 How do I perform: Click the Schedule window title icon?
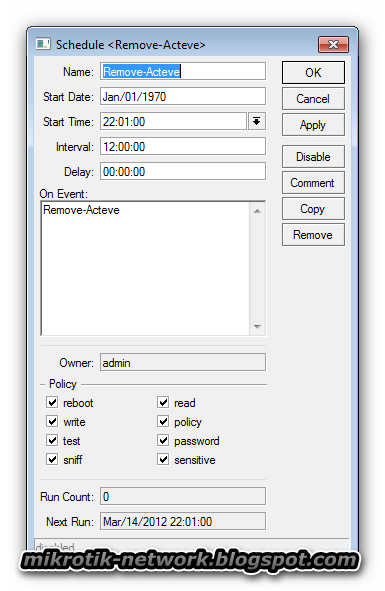[43, 44]
